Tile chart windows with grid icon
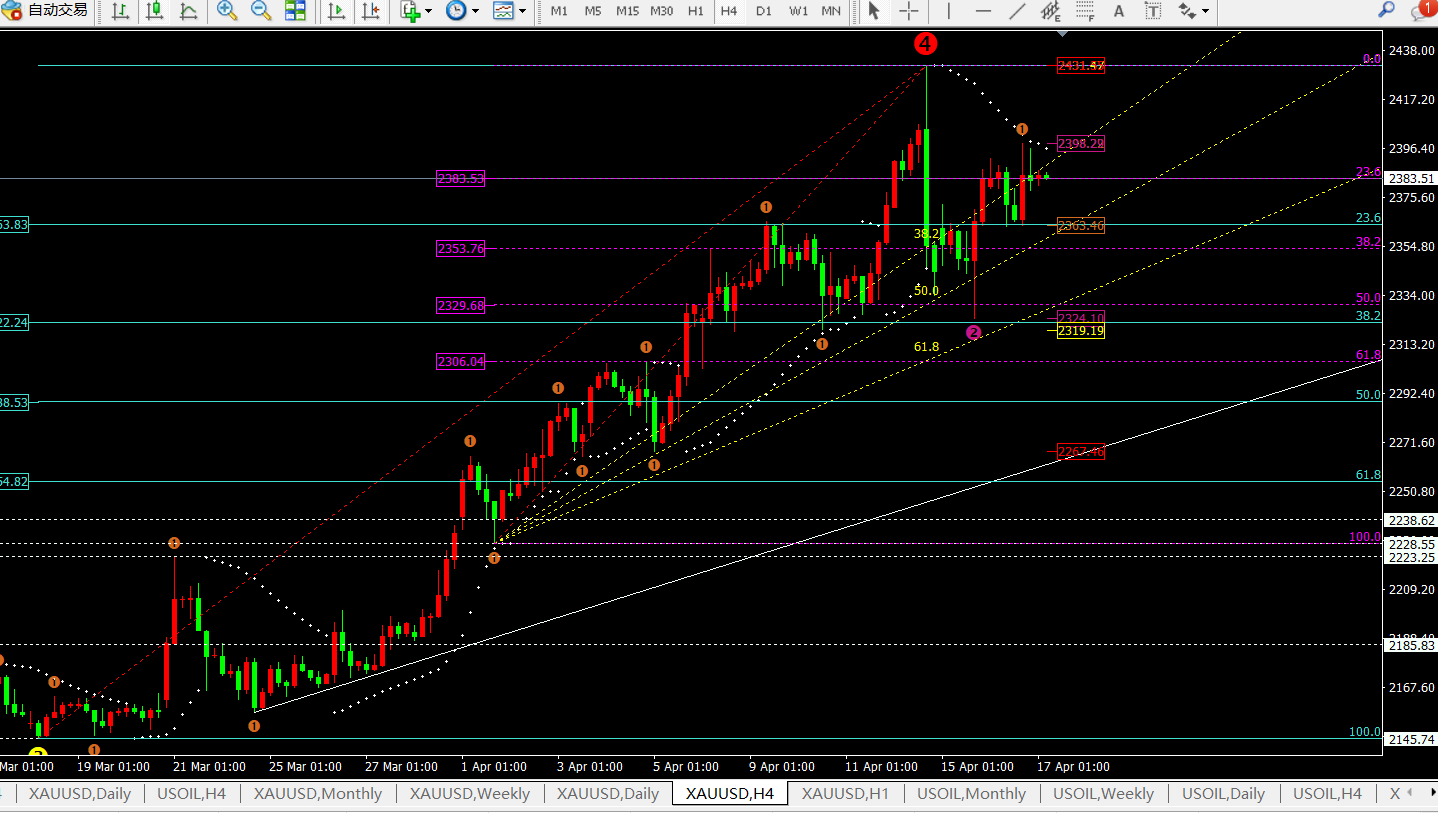 click(x=295, y=11)
